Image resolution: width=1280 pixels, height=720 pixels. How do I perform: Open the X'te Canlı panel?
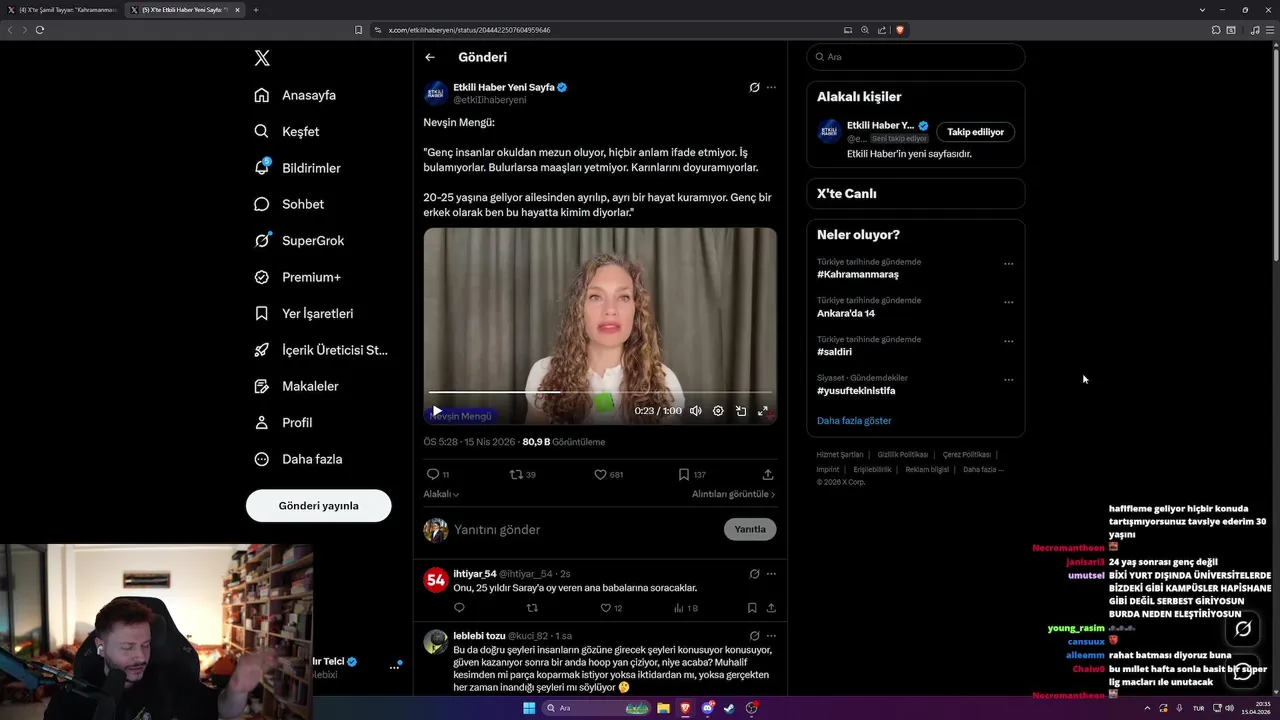pyautogui.click(x=916, y=193)
